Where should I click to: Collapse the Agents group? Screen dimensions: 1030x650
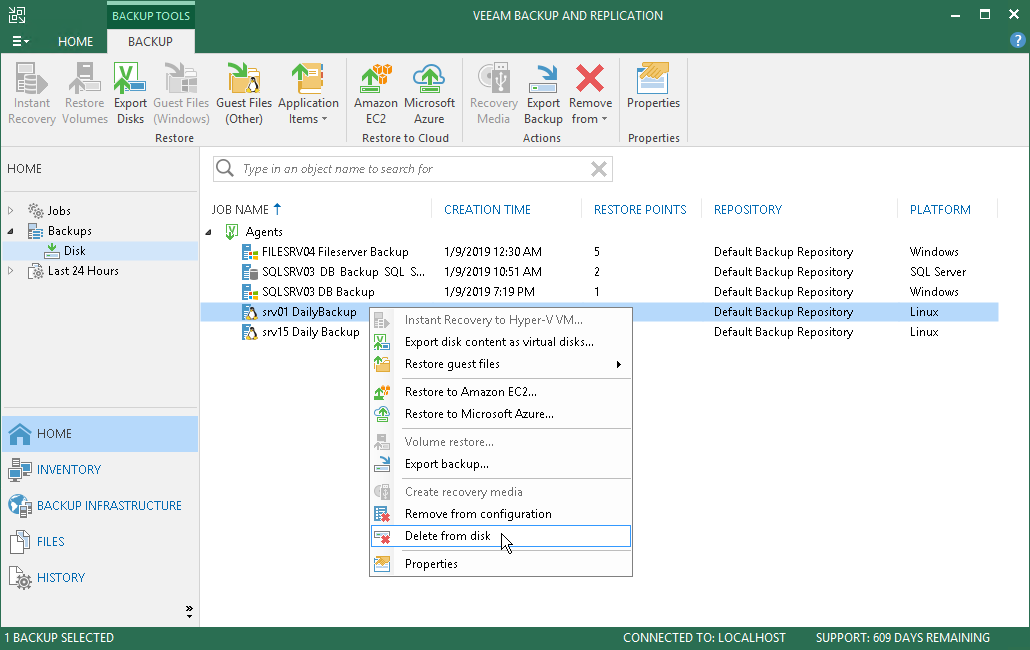(208, 232)
